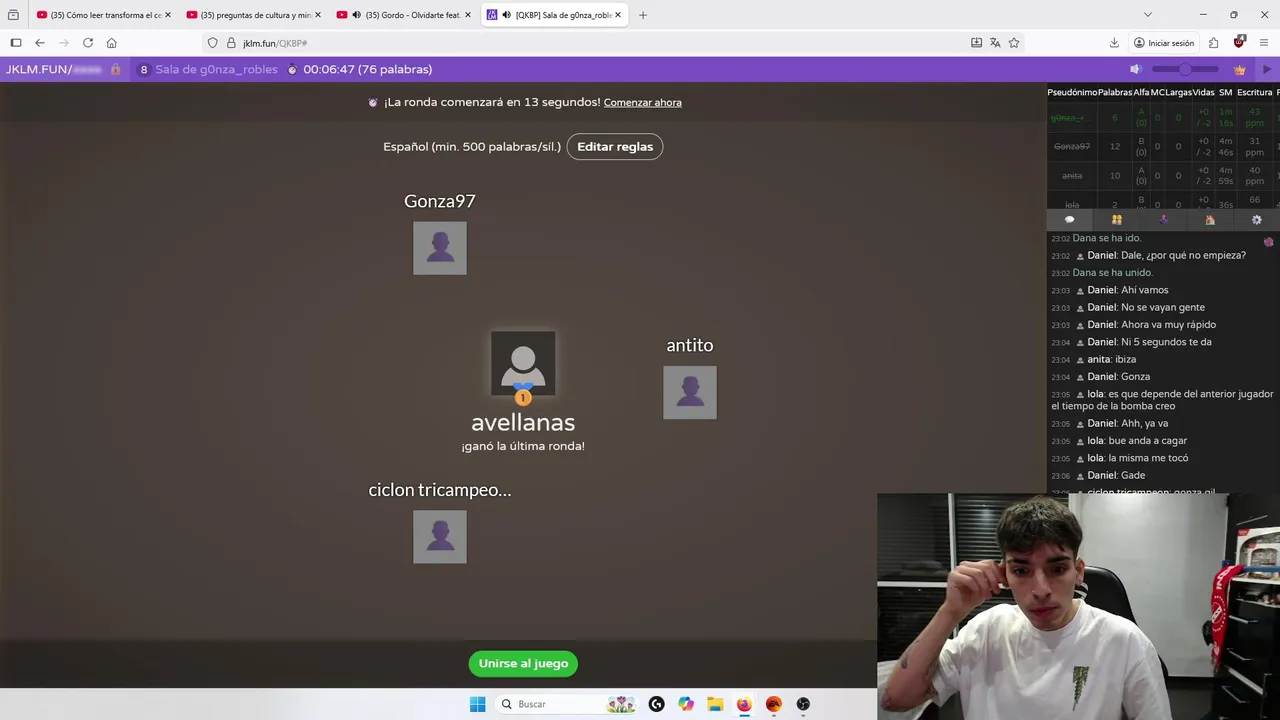
Task: Close the 'Cómo leer transforma' tab
Action: [x=167, y=15]
